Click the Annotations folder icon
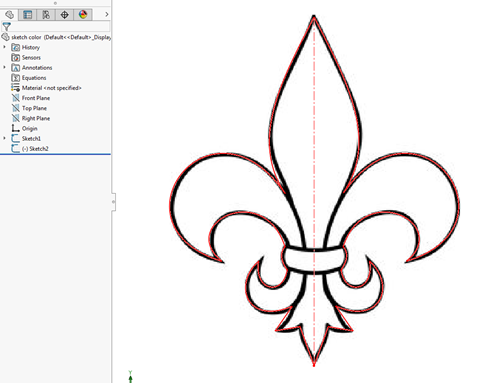Screen dimensions: 483x383 pyautogui.click(x=16, y=68)
